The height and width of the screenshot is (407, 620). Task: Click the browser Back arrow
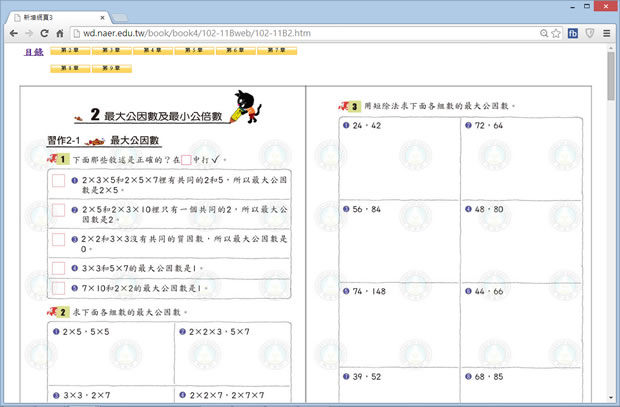[12, 33]
